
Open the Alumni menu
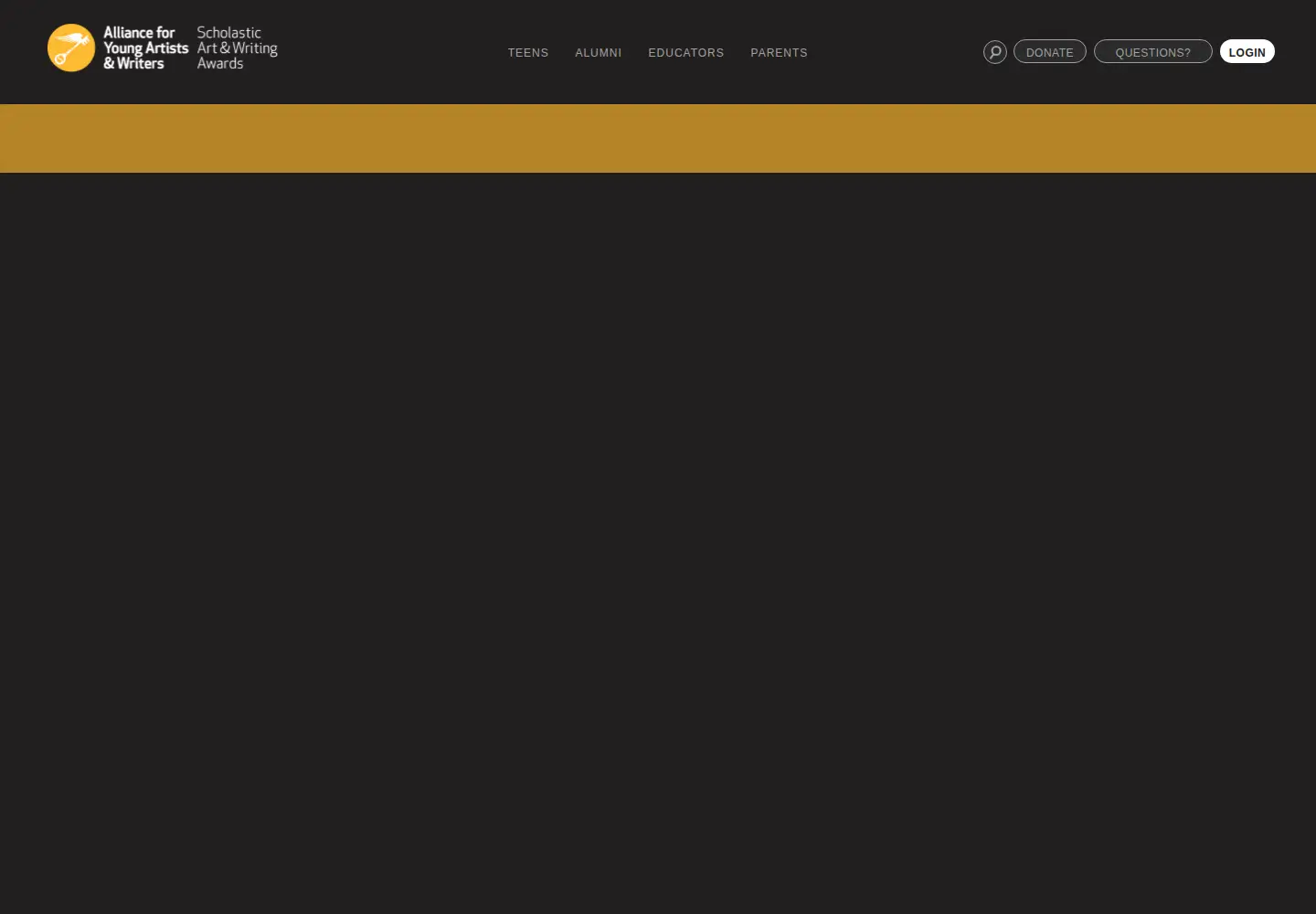(599, 53)
